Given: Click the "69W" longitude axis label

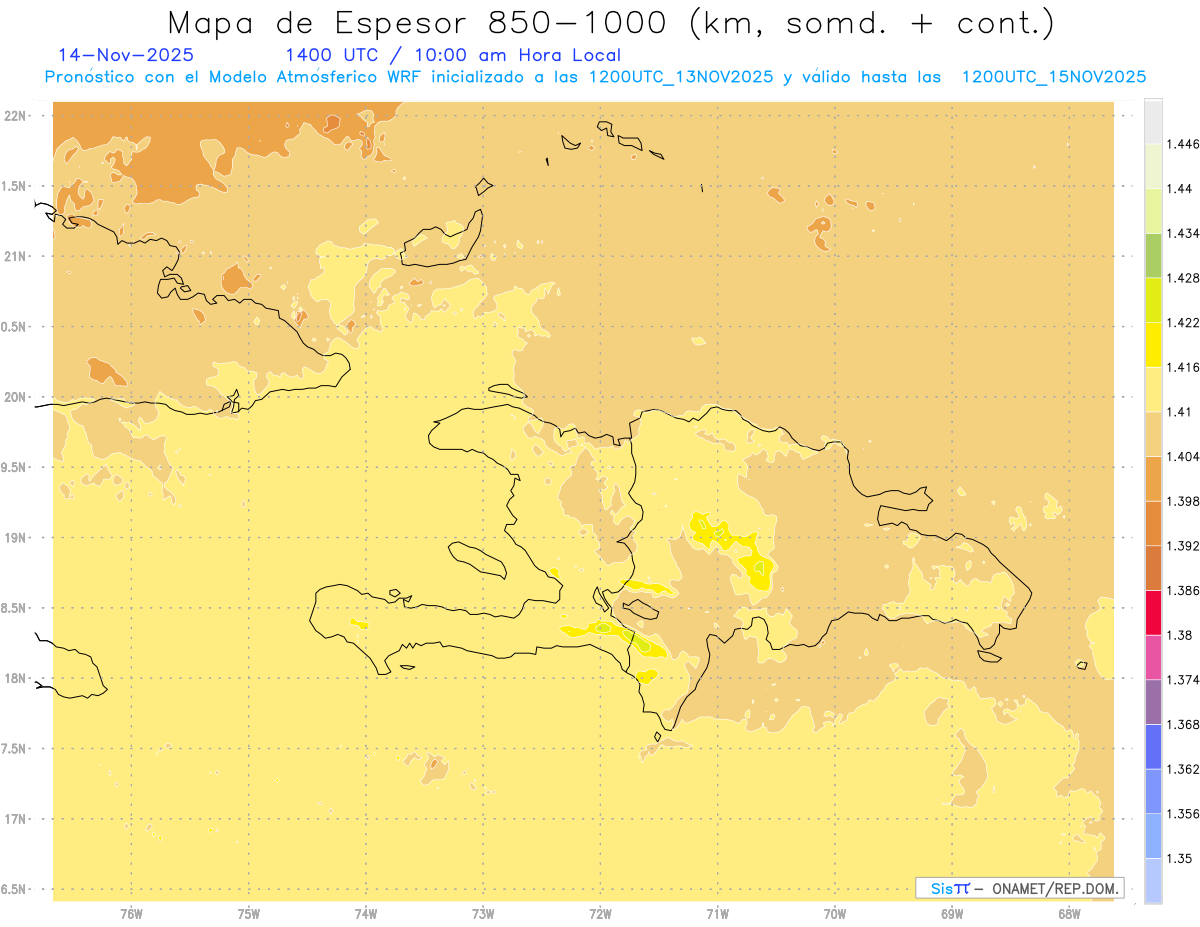Looking at the screenshot, I should point(952,914).
